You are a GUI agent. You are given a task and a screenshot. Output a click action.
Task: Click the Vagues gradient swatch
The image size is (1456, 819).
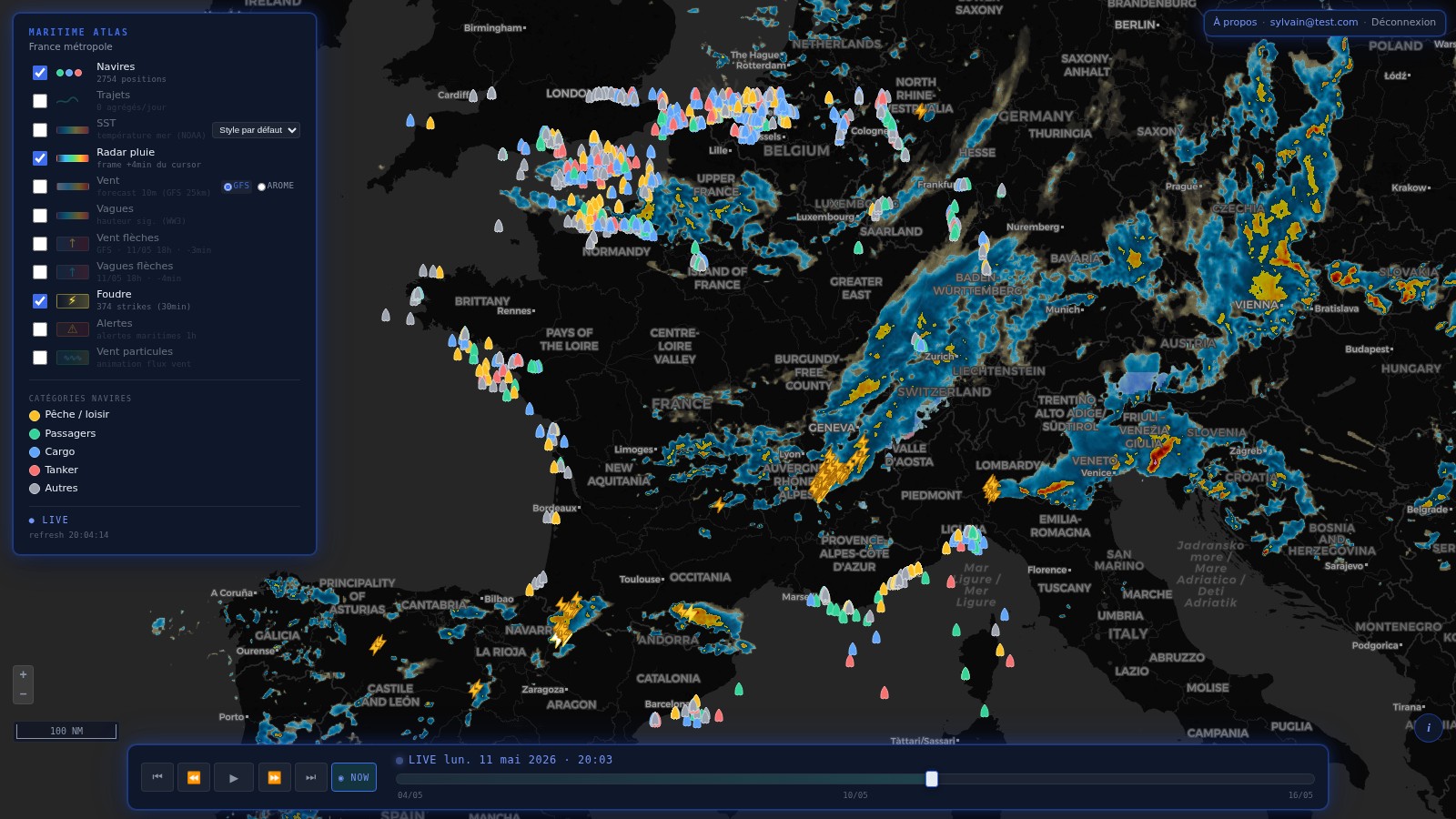[x=73, y=216]
